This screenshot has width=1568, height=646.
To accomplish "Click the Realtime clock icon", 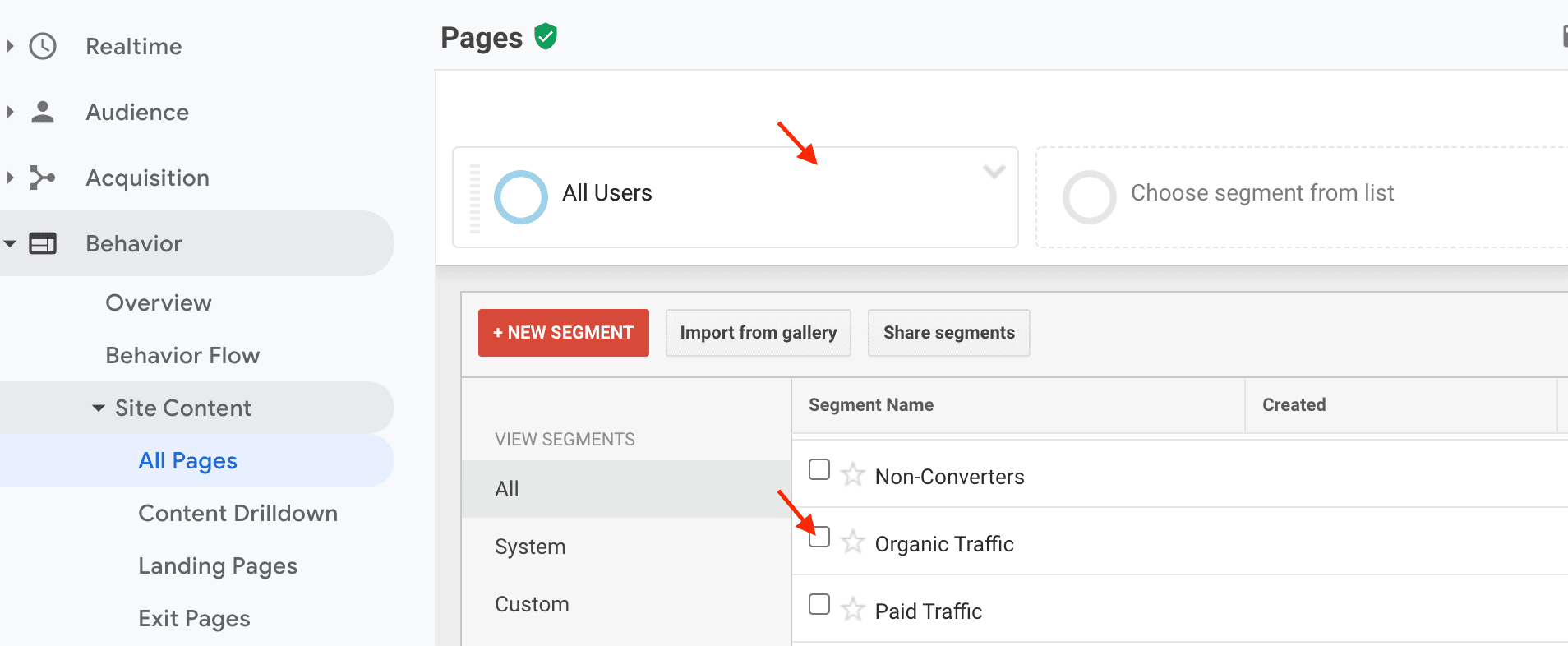I will [43, 46].
